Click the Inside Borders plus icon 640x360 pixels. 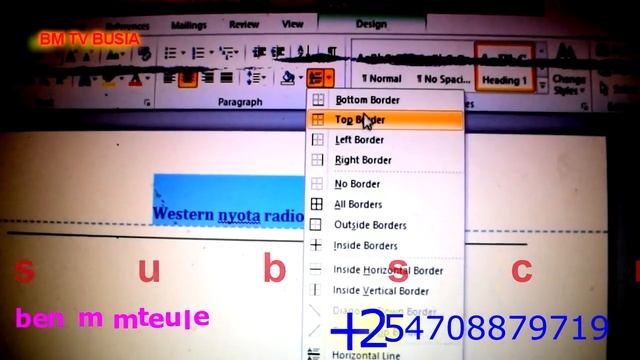pyautogui.click(x=316, y=245)
